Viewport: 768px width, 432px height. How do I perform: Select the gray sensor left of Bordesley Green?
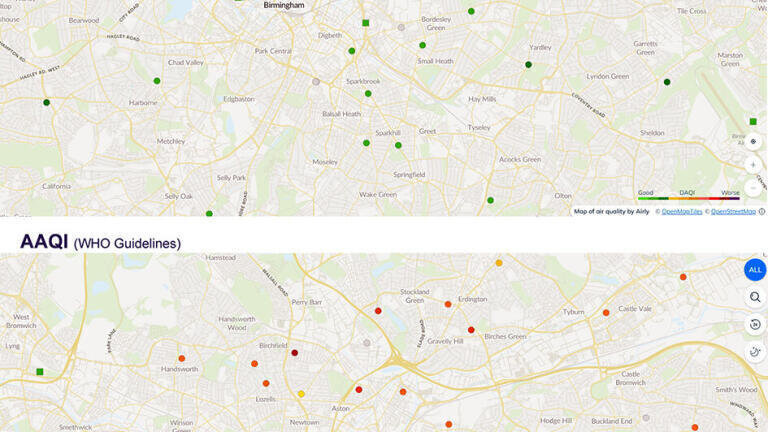[401, 27]
